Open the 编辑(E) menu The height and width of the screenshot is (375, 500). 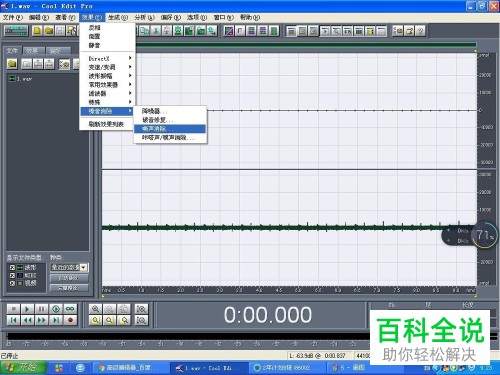[39, 17]
